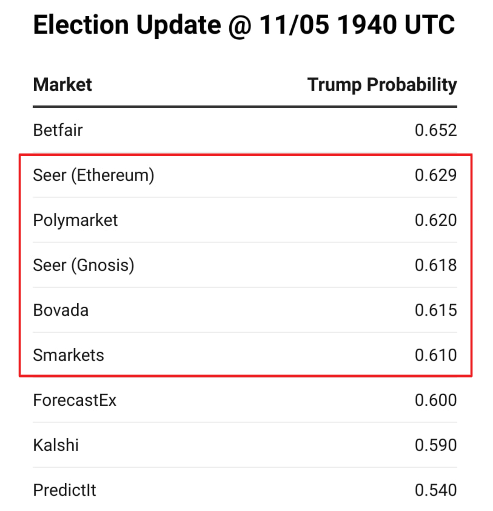The width and height of the screenshot is (493, 511).
Task: Select the Betfair market row
Action: [x=245, y=130]
